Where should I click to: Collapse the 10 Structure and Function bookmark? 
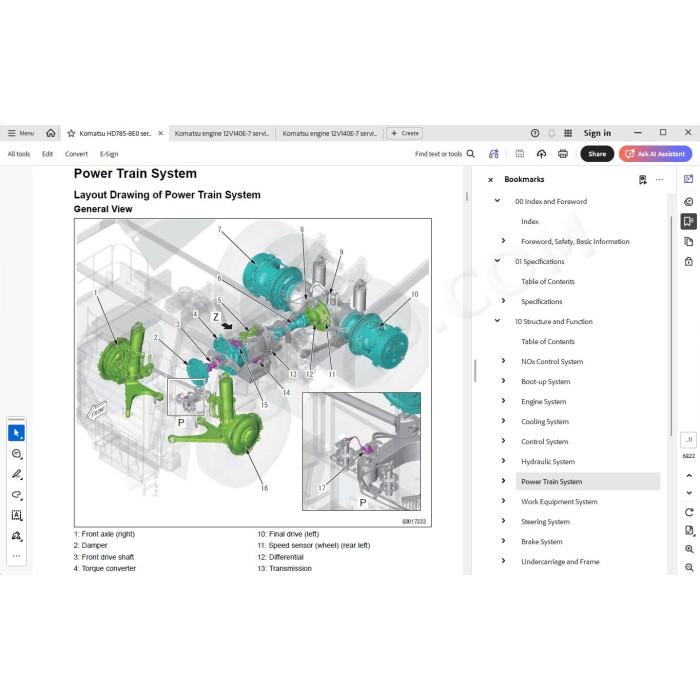tap(497, 321)
